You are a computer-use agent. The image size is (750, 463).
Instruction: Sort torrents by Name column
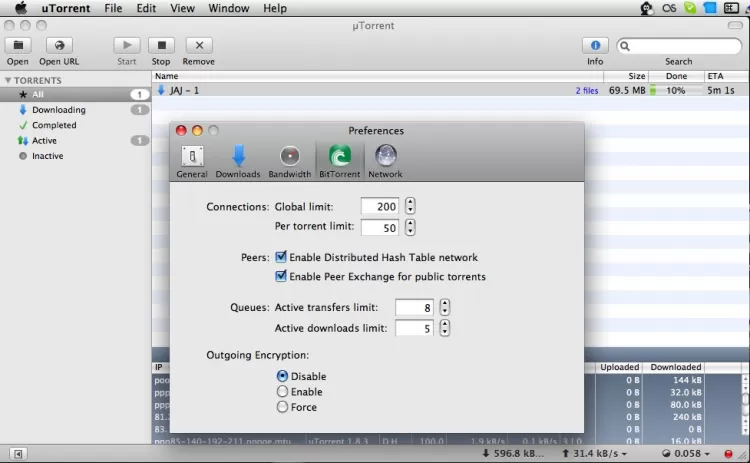tap(378, 76)
